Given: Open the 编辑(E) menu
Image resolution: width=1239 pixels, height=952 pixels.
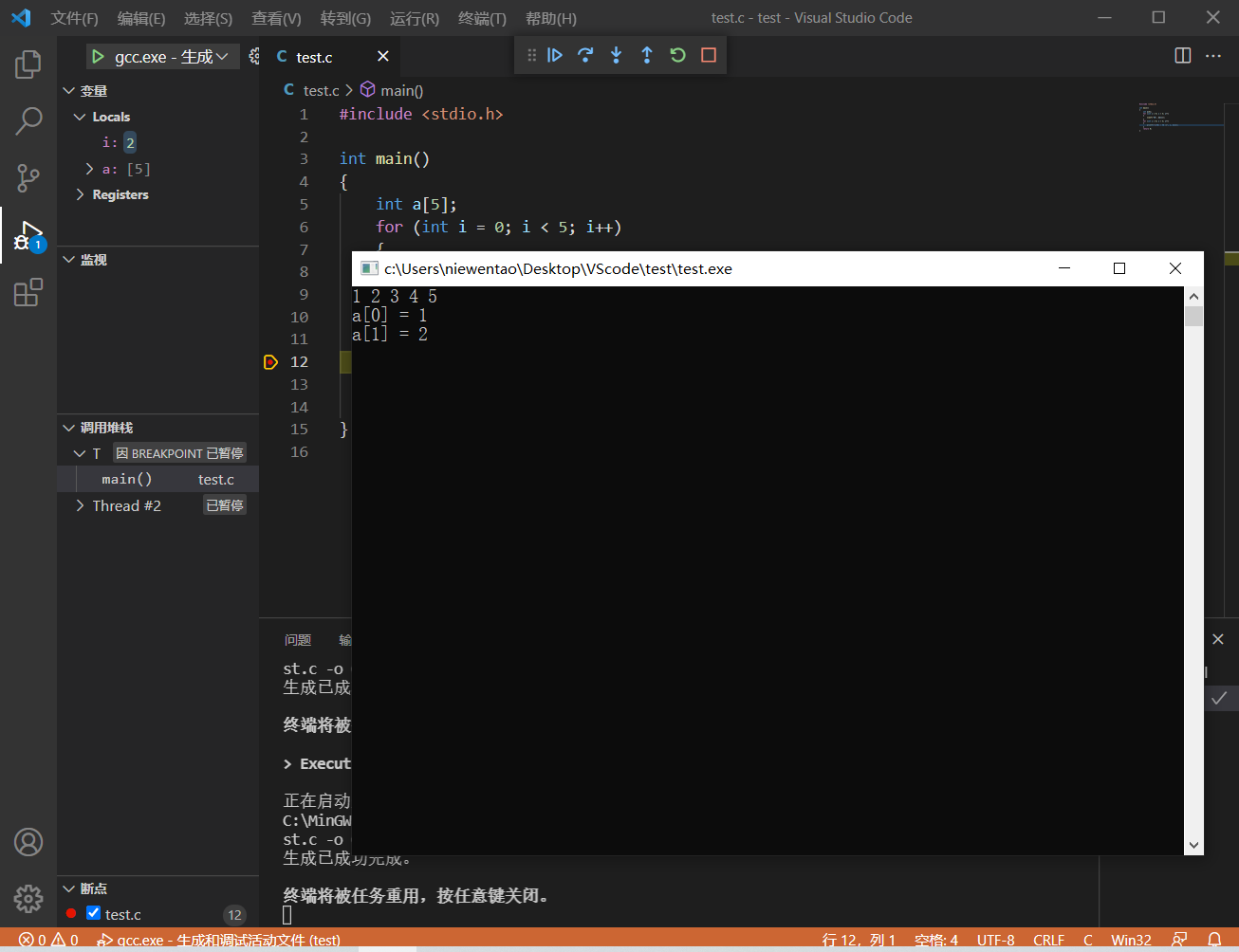Looking at the screenshot, I should coord(141,19).
